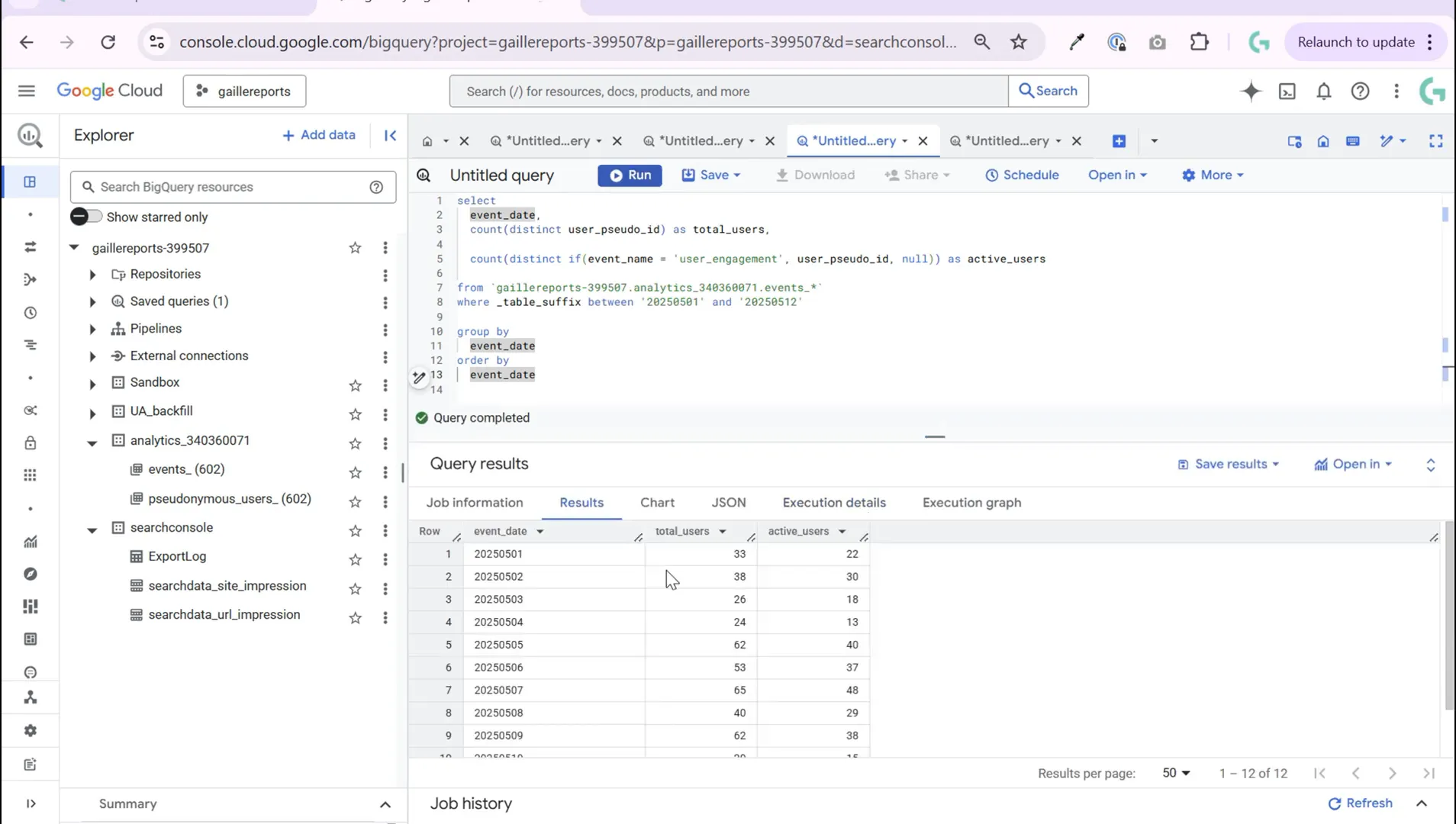Click the results vertical scrollbar
This screenshot has height=824, width=1456.
tap(1449, 615)
